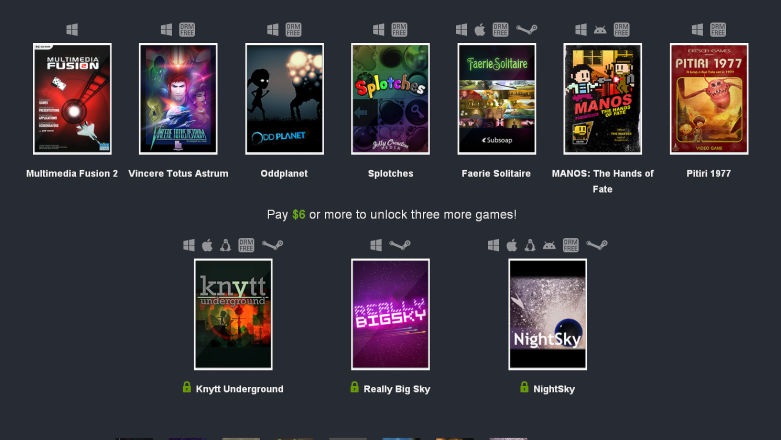Click DRM Free badge above NightSky
This screenshot has width=781, height=440.
coord(571,245)
